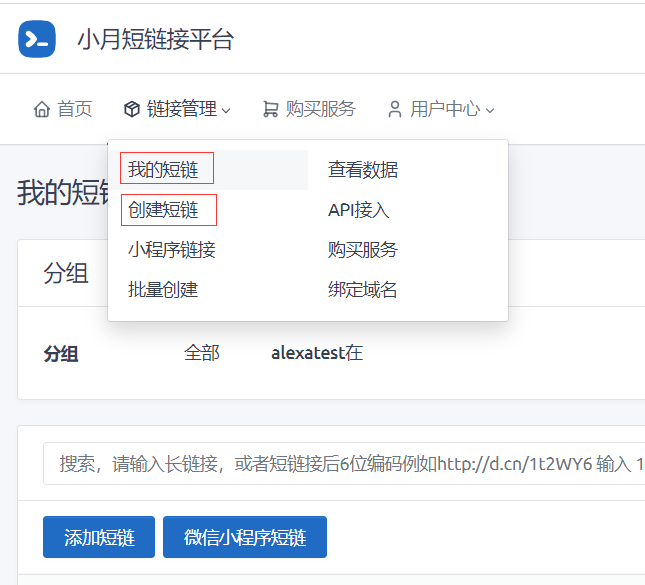This screenshot has height=585, width=645.
Task: Expand the 用户中心 dropdown chevron
Action: click(x=490, y=110)
